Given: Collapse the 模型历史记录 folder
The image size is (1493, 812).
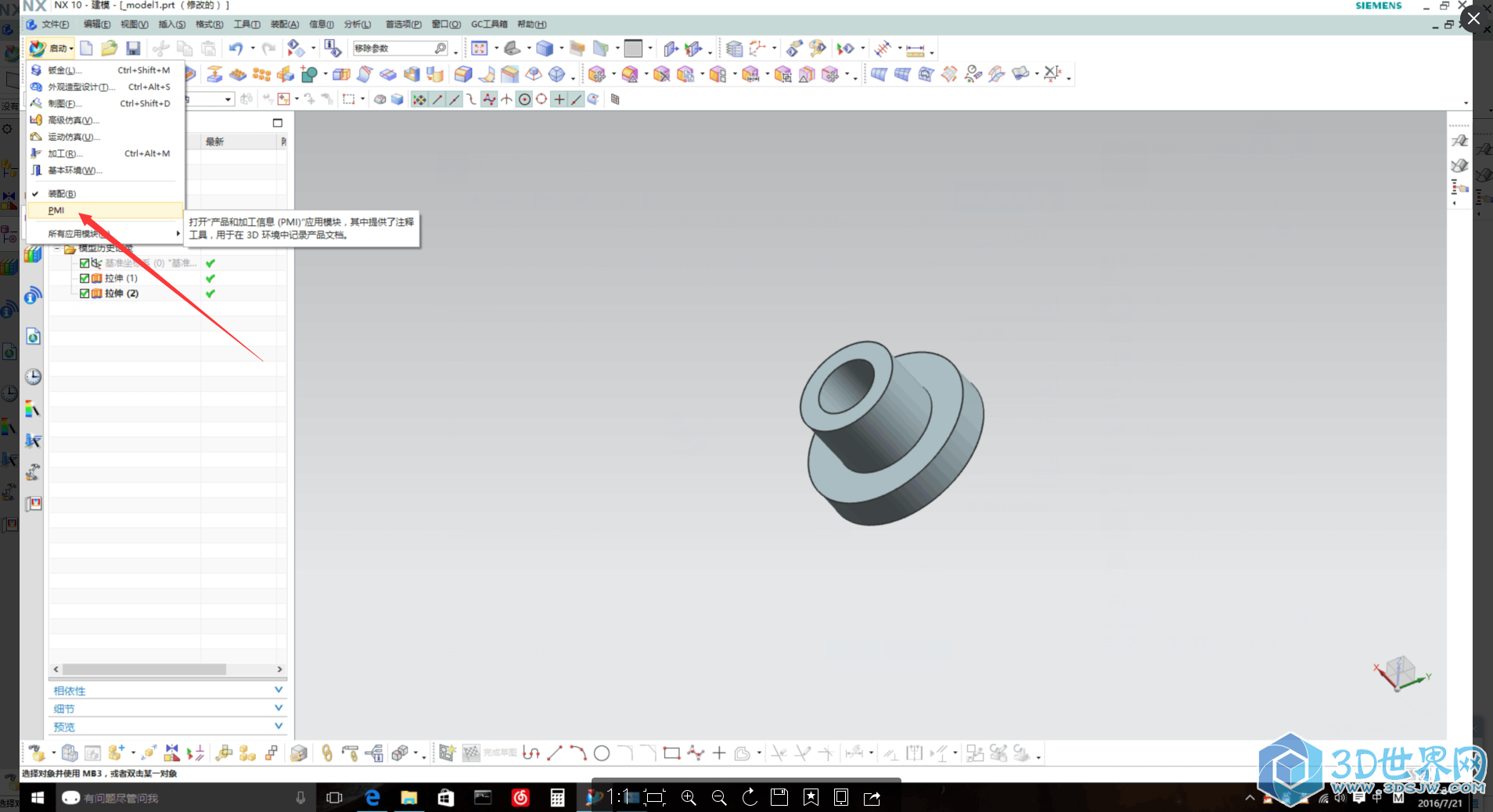Looking at the screenshot, I should [x=57, y=249].
